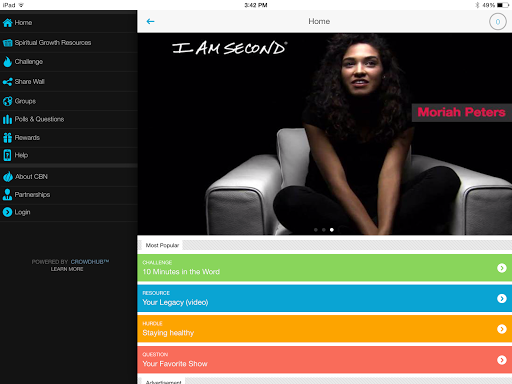Viewport: 512px width, 384px height.
Task: Expand the Your Legacy (video) chevron
Action: (502, 298)
